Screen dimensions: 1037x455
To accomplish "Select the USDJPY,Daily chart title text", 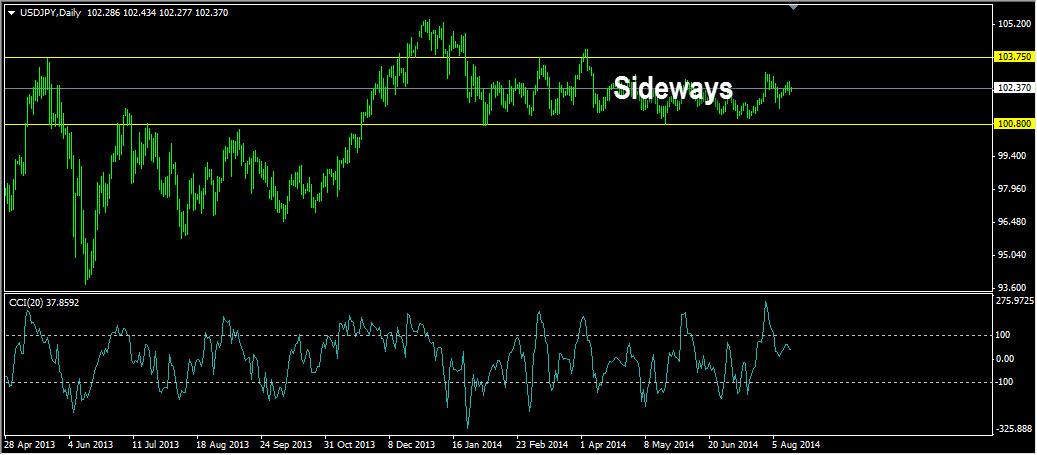I will (x=51, y=13).
